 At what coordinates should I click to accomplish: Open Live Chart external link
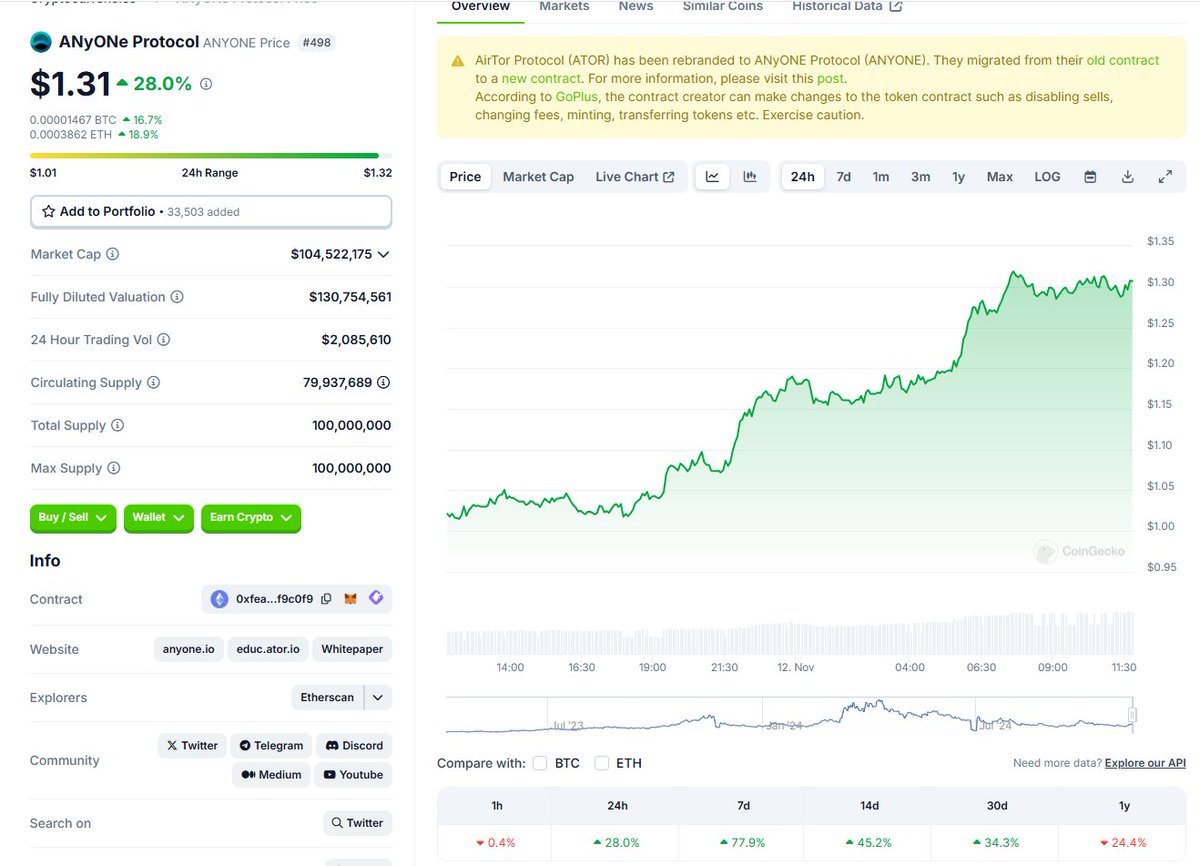pos(635,177)
